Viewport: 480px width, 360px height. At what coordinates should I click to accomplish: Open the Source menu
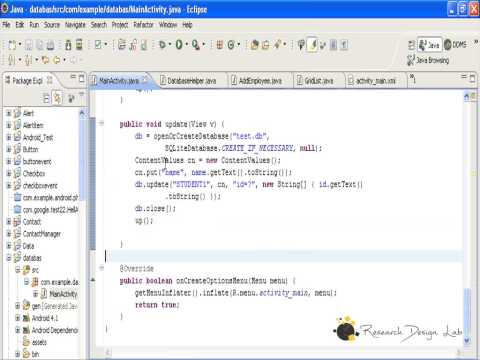(x=52, y=25)
